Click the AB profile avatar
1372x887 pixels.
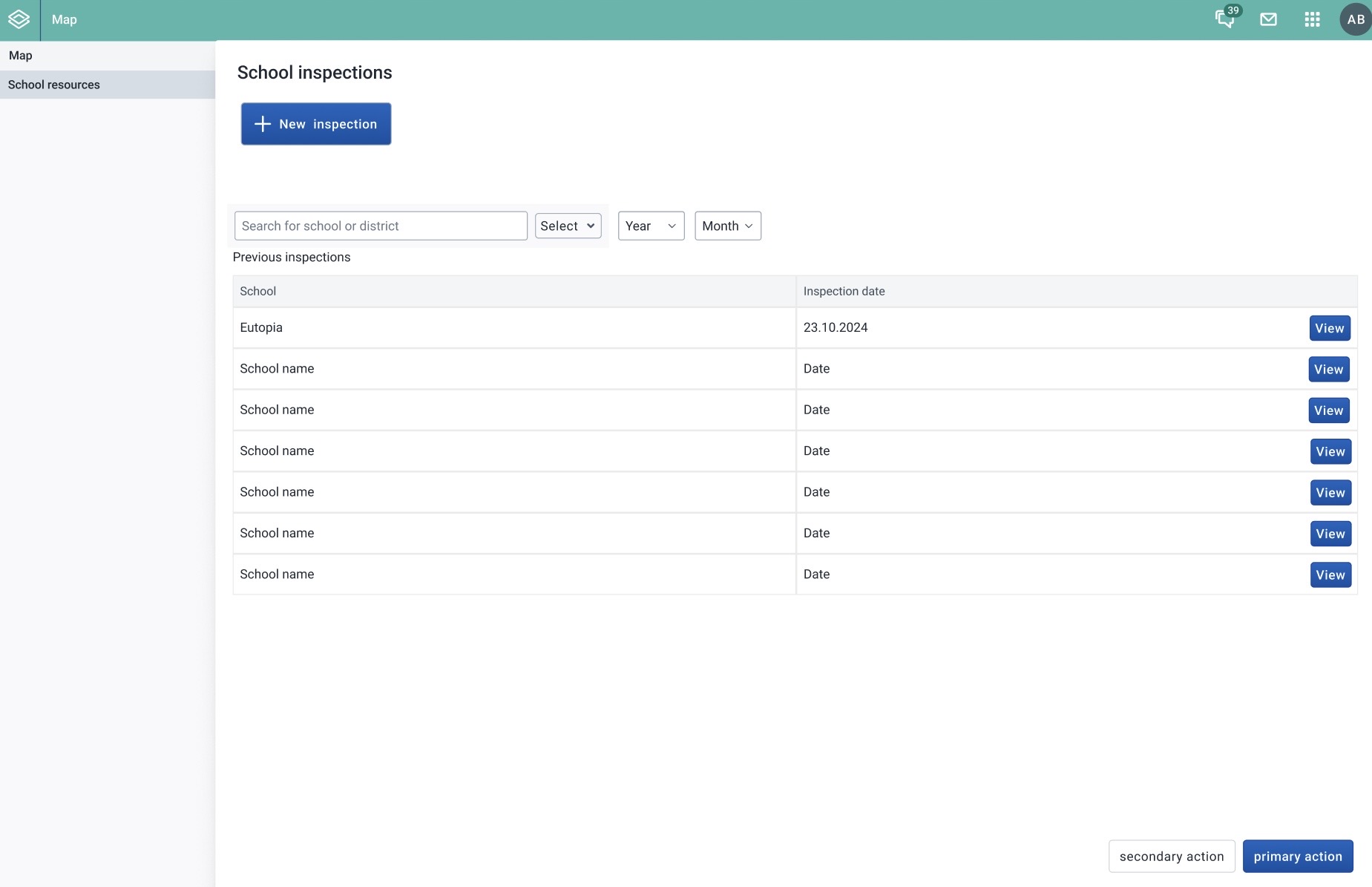click(x=1355, y=19)
